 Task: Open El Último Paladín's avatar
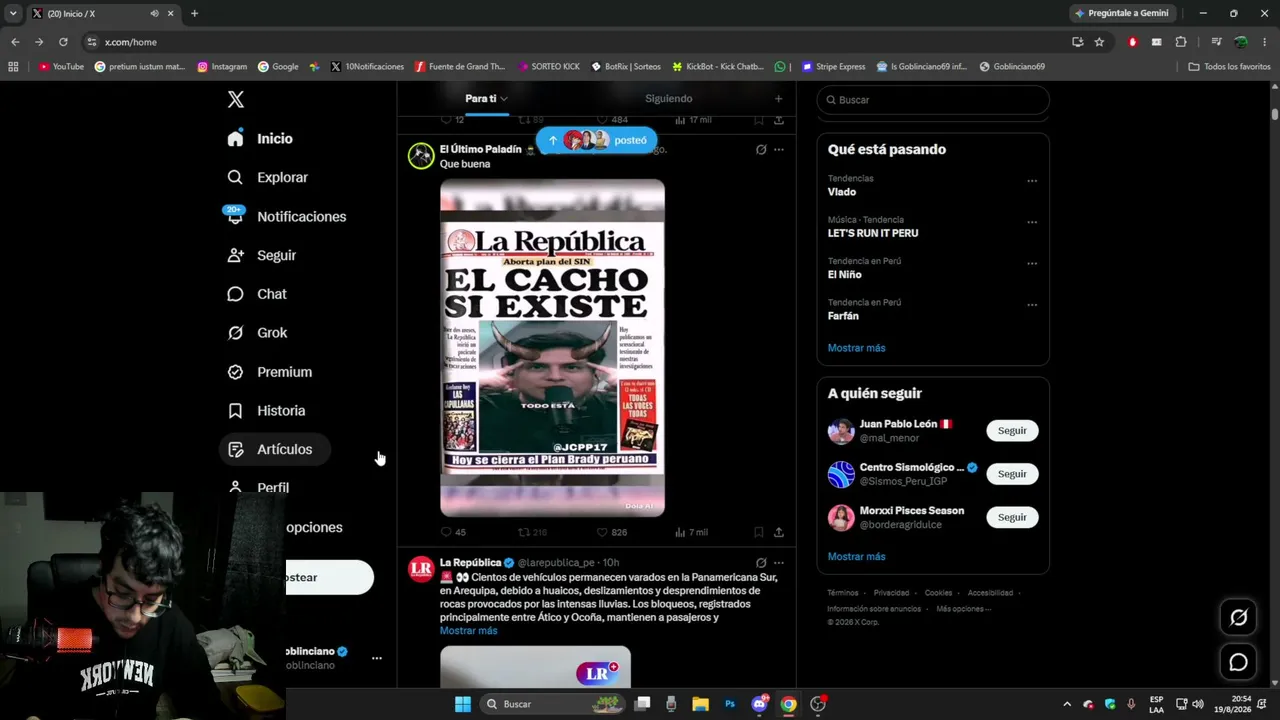point(421,155)
